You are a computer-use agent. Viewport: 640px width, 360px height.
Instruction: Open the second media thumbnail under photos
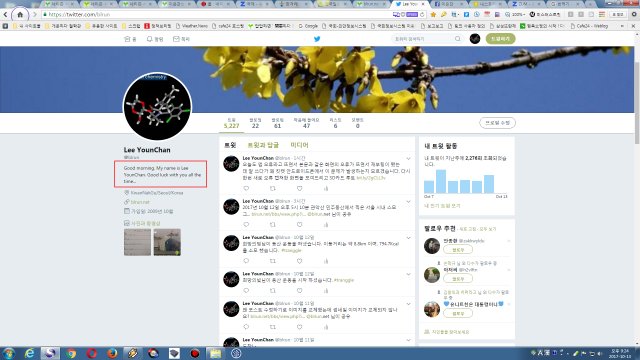click(167, 242)
